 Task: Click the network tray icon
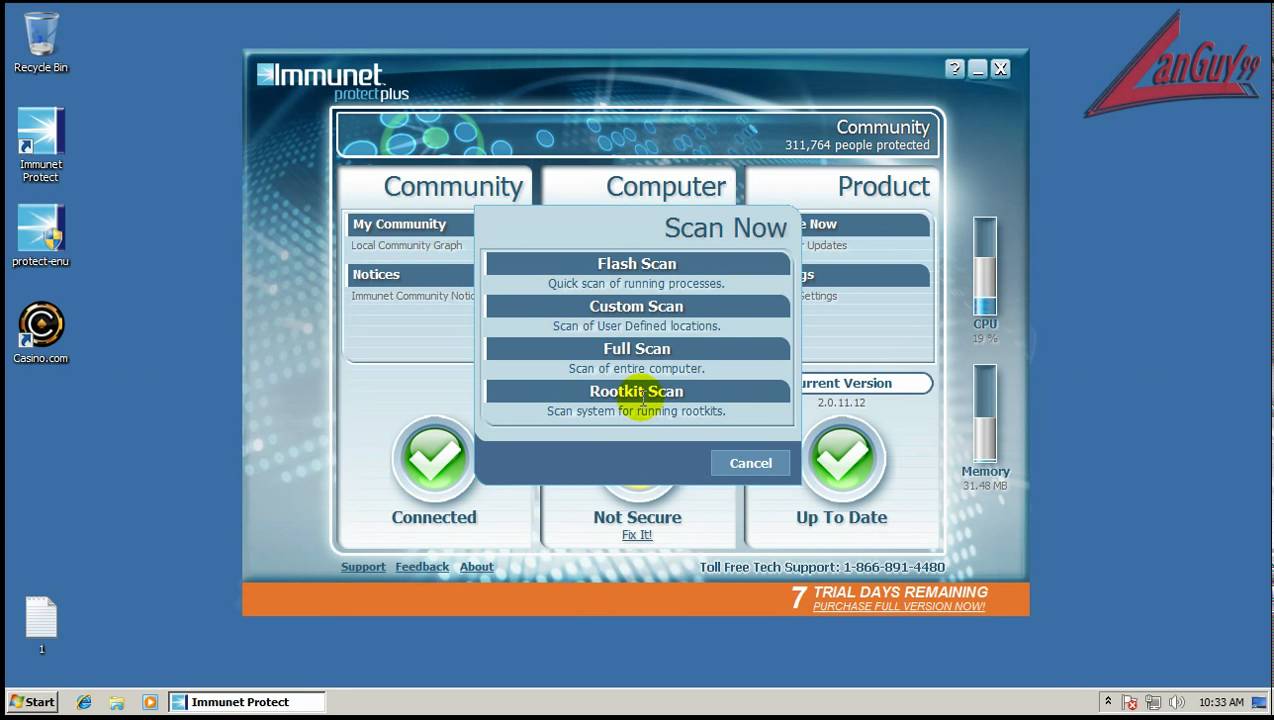(1153, 702)
